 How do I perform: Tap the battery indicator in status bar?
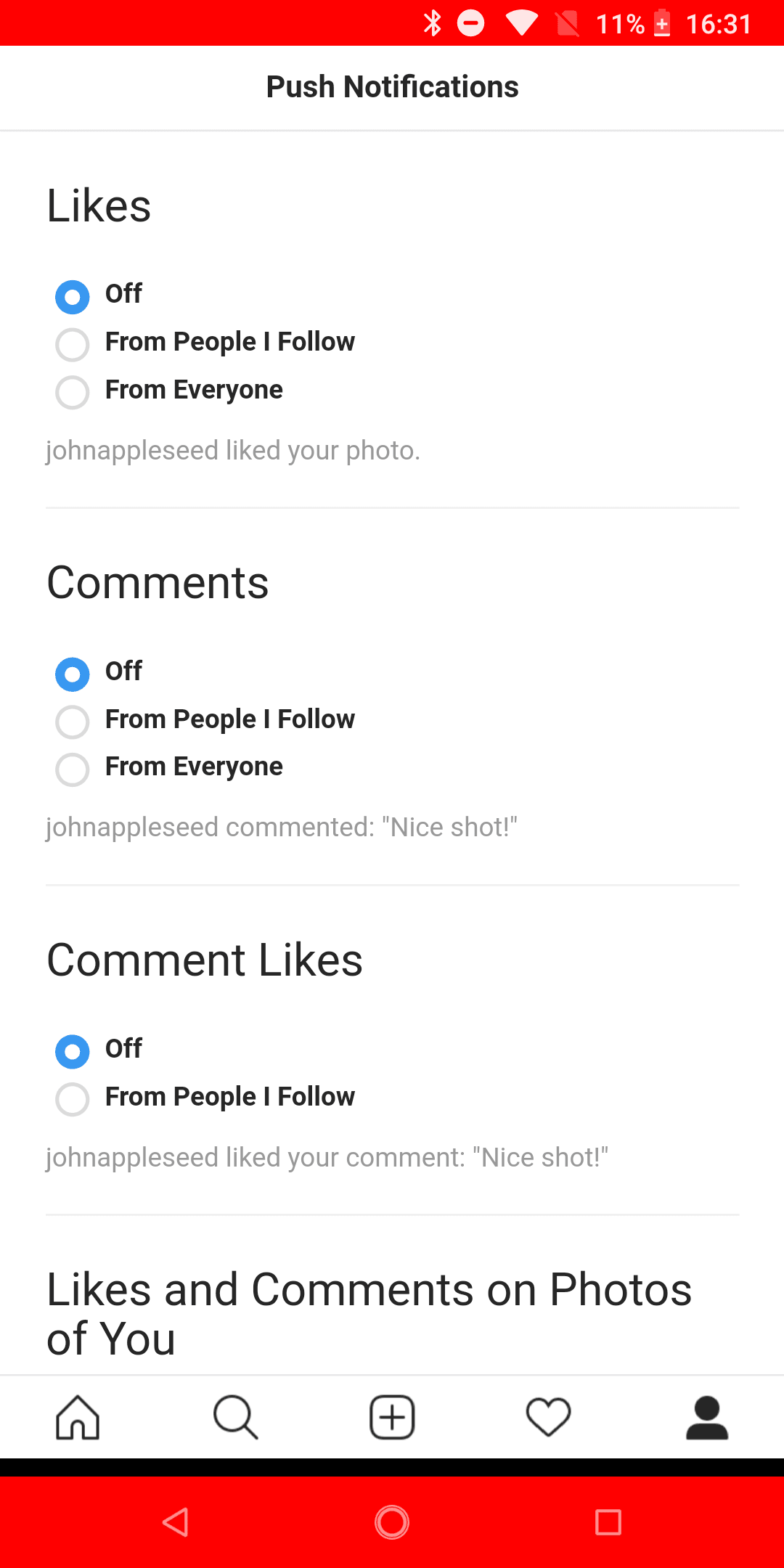pos(662,23)
